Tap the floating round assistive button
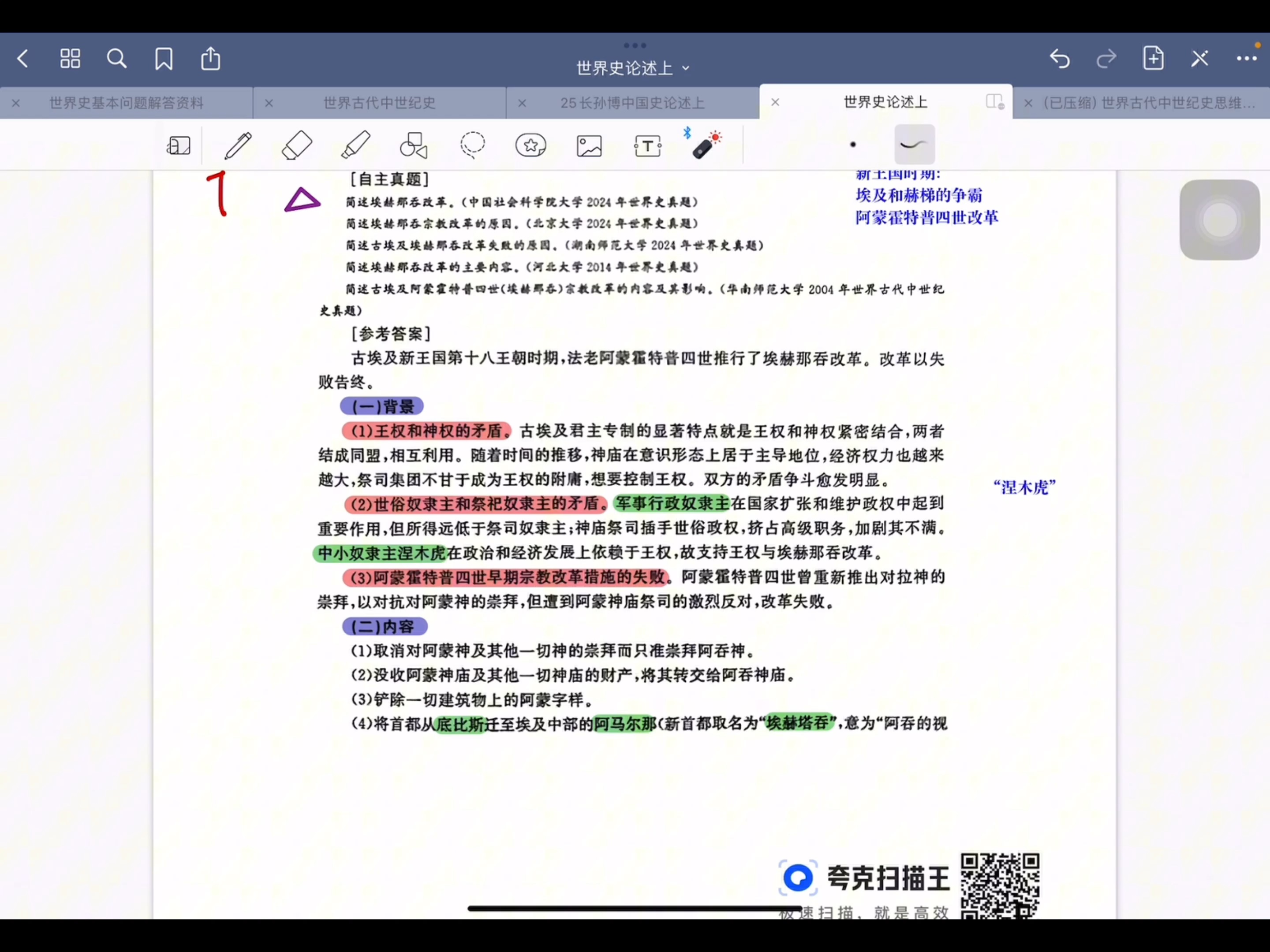This screenshot has width=1270, height=952. (1219, 220)
